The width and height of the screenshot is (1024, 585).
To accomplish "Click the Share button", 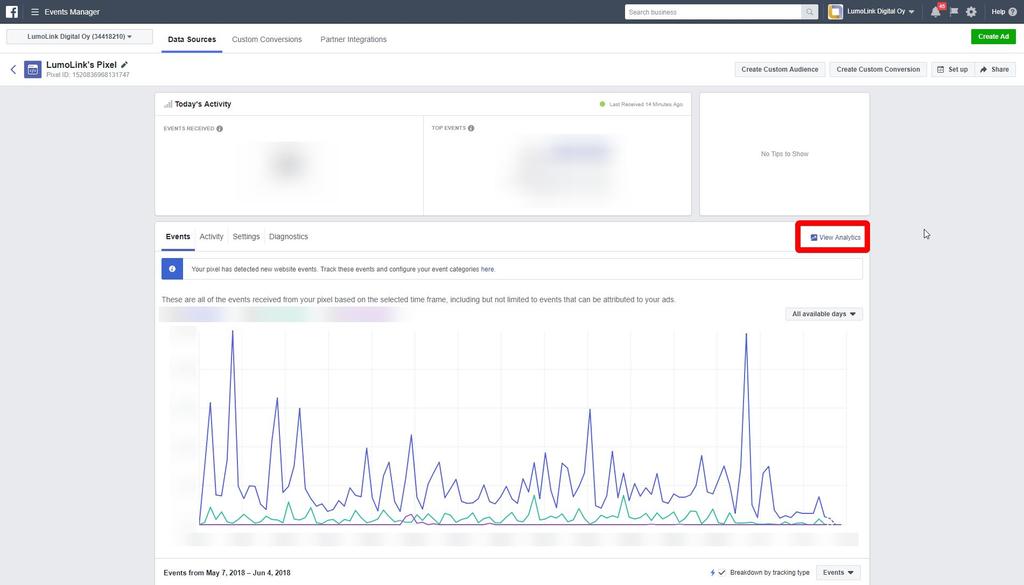I will (x=995, y=69).
